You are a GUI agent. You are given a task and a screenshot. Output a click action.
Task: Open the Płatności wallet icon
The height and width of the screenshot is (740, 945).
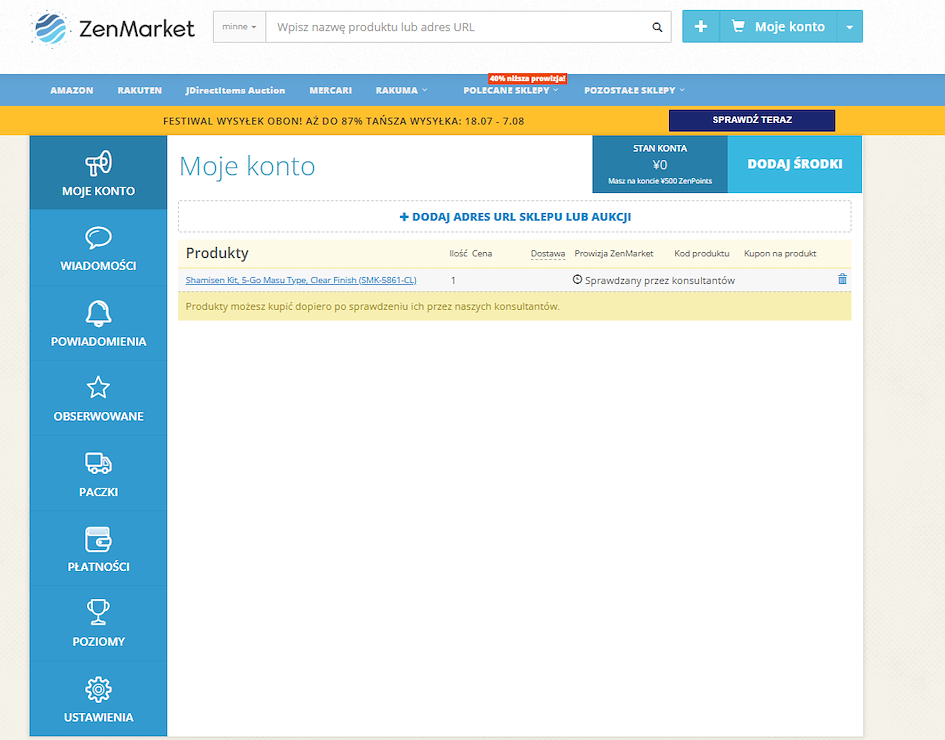pyautogui.click(x=98, y=539)
